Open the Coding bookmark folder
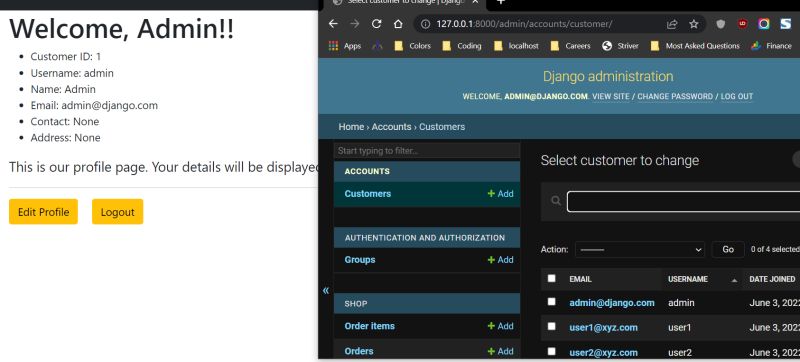 pyautogui.click(x=462, y=46)
